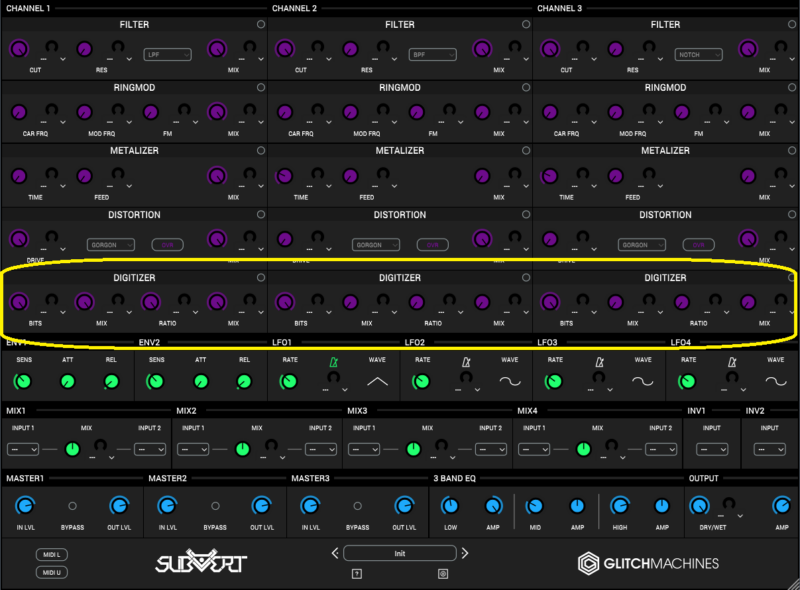Open MIX1 Input 1 source dropdown

click(24, 449)
